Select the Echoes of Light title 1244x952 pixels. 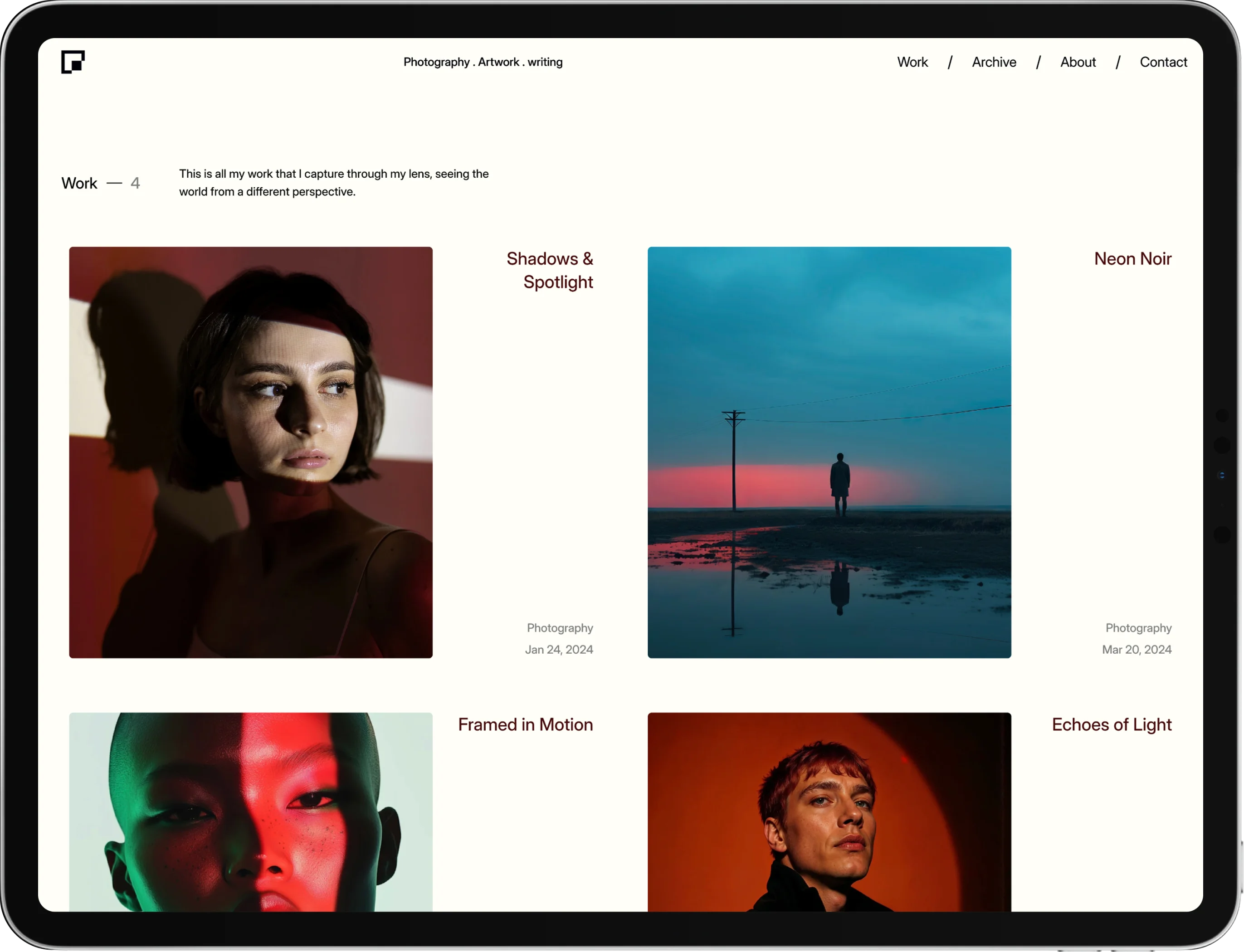pyautogui.click(x=1111, y=724)
